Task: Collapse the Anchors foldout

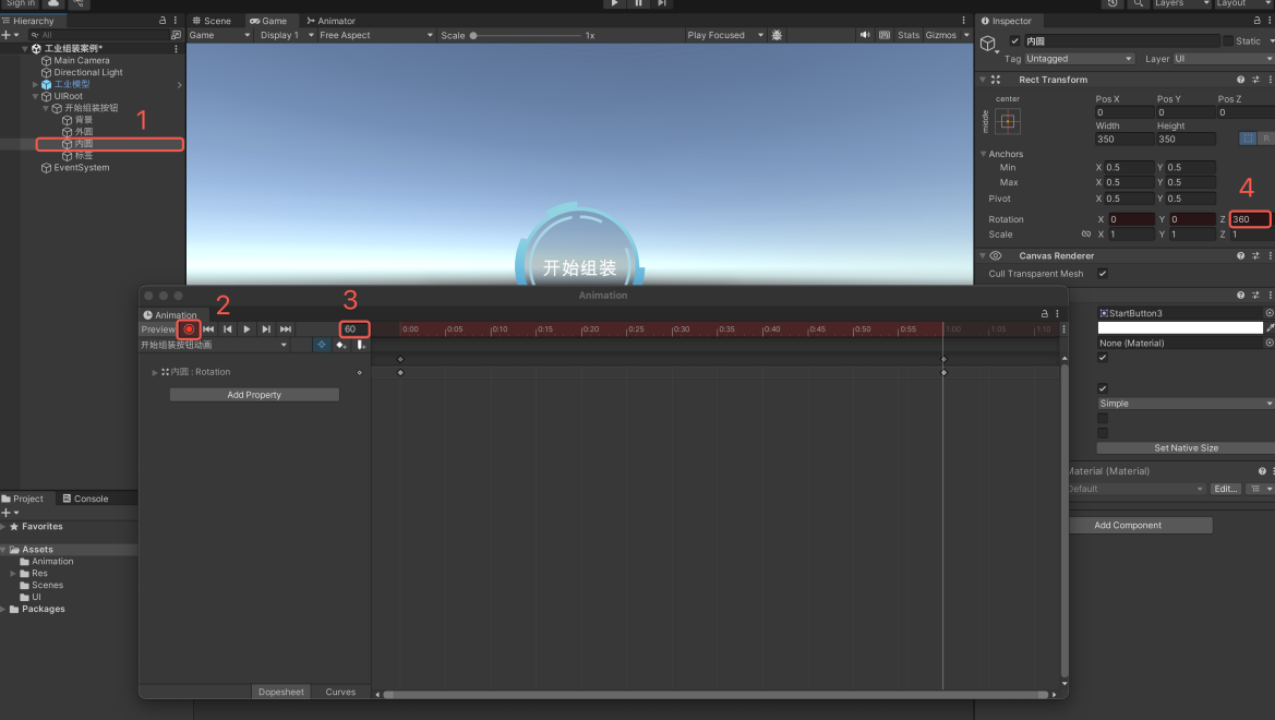Action: [x=983, y=154]
